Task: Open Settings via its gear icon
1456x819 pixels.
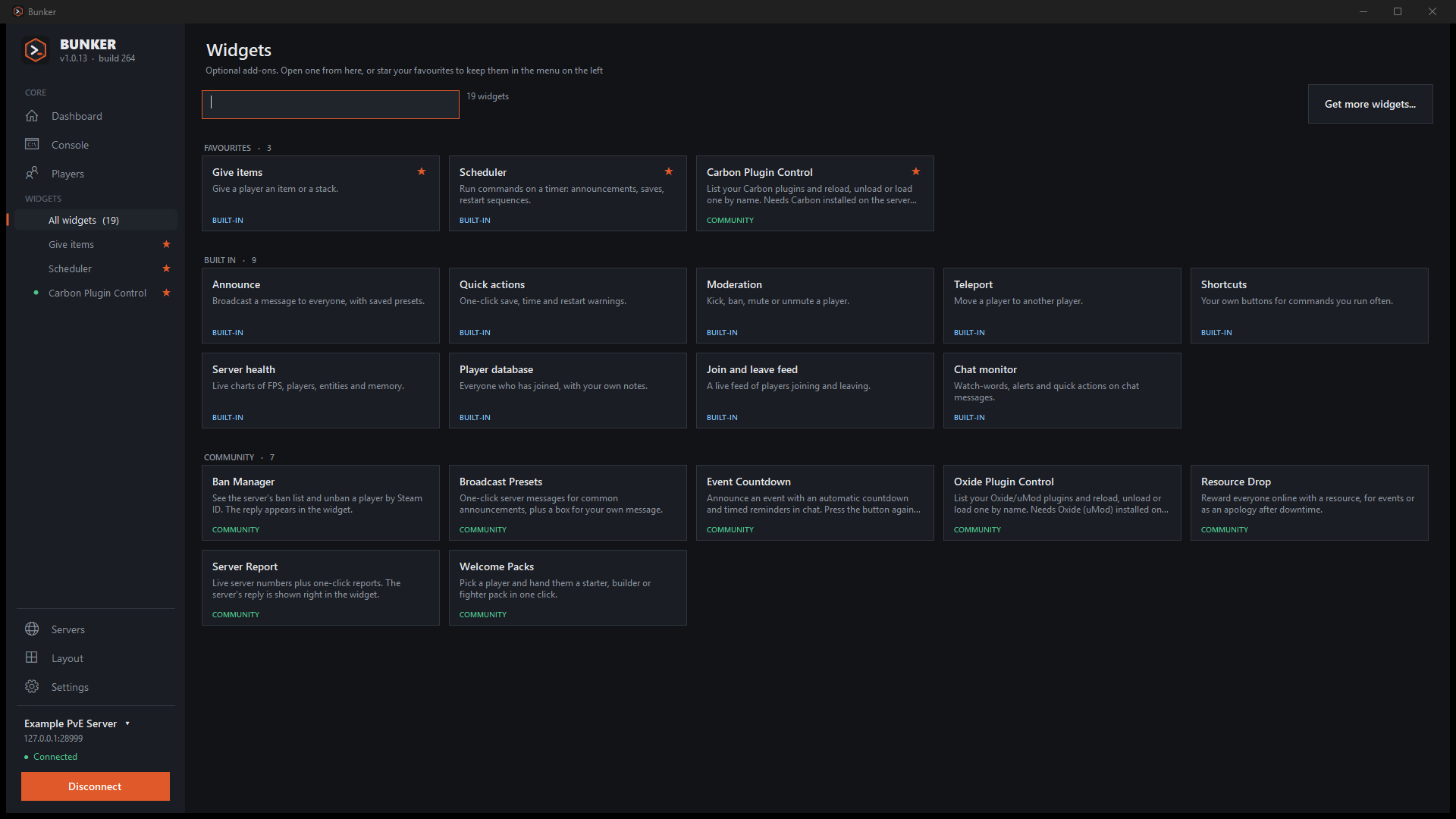Action: [32, 686]
